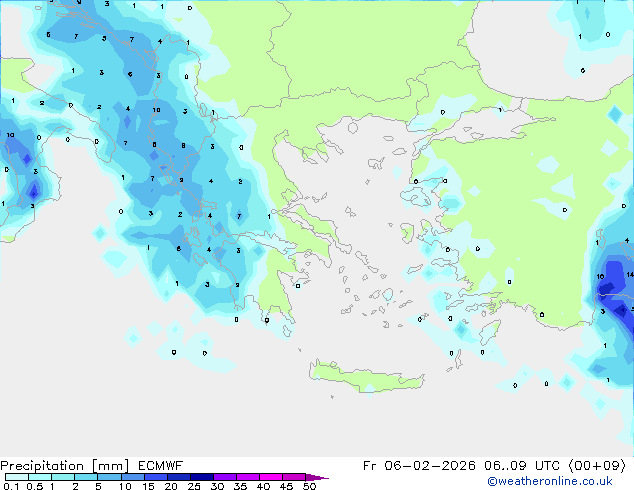
Task: Click the 25–30 mm dark blue swatch
Action: [201, 477]
